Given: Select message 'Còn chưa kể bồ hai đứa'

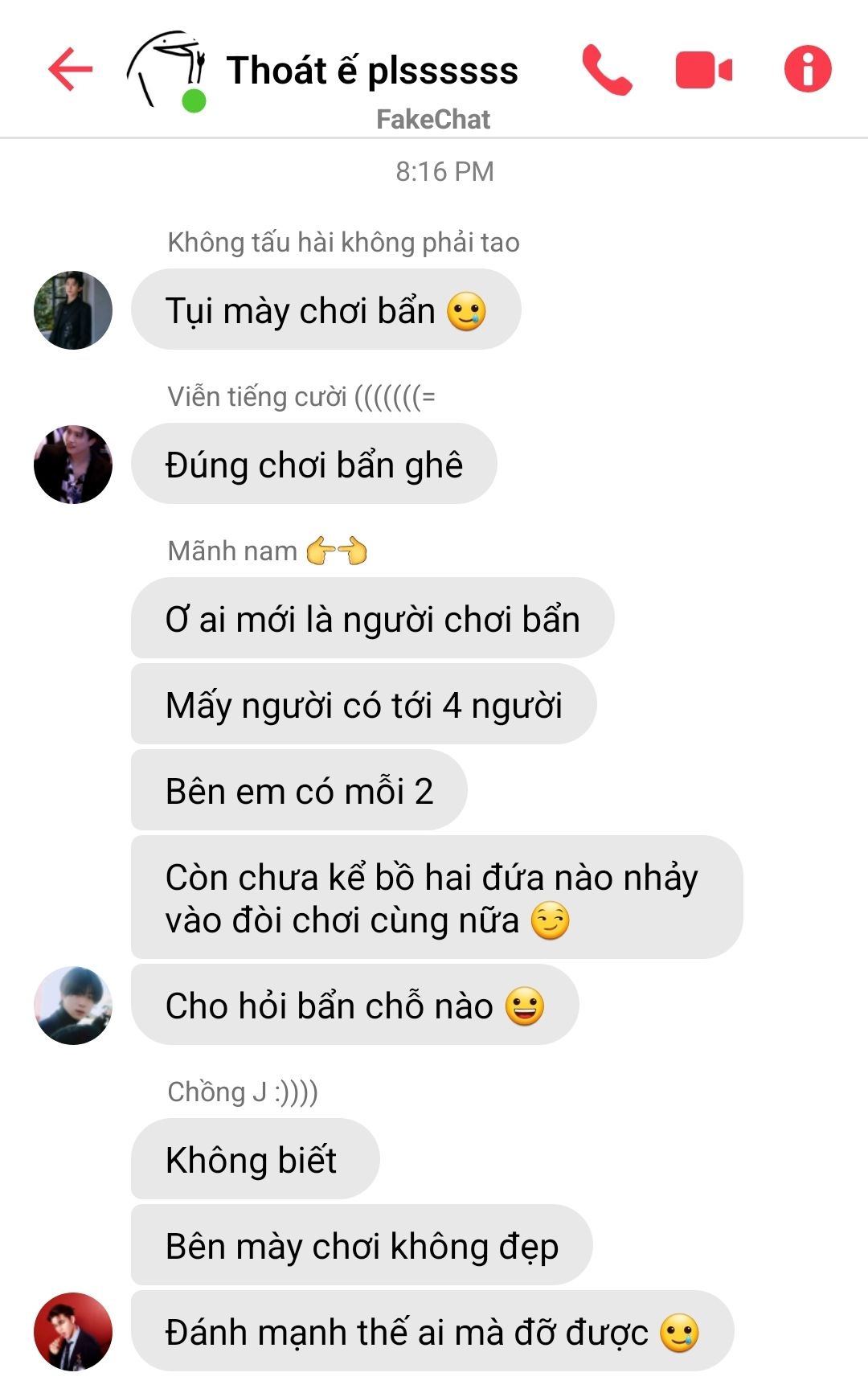Looking at the screenshot, I should coord(437,897).
